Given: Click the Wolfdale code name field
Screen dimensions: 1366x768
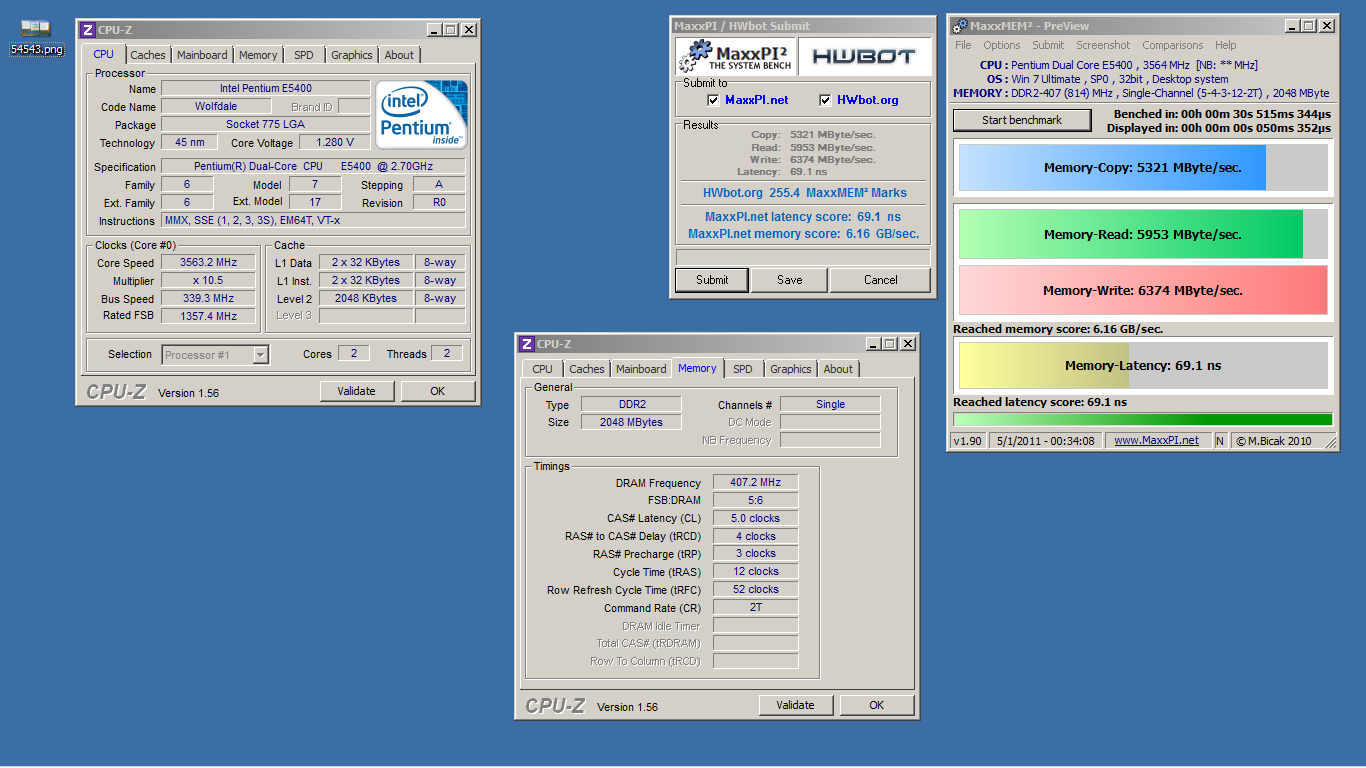Looking at the screenshot, I should click(215, 107).
